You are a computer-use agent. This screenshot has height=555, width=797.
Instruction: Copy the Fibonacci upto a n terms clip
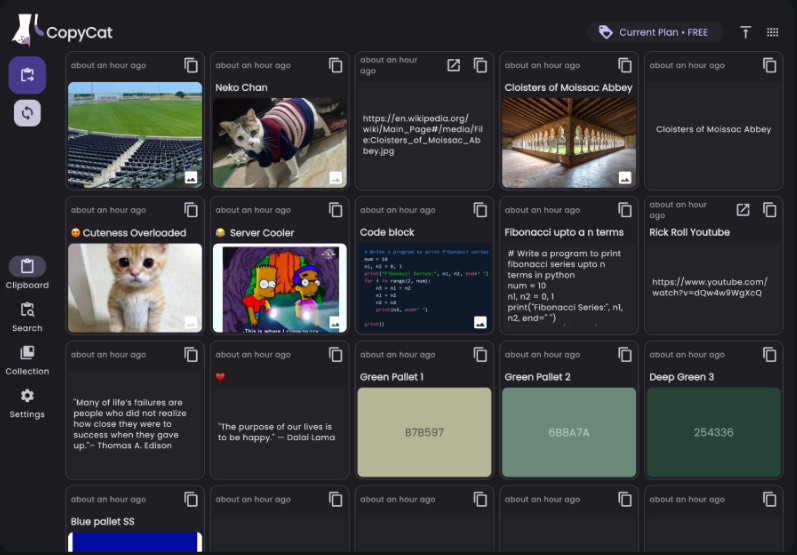[625, 210]
